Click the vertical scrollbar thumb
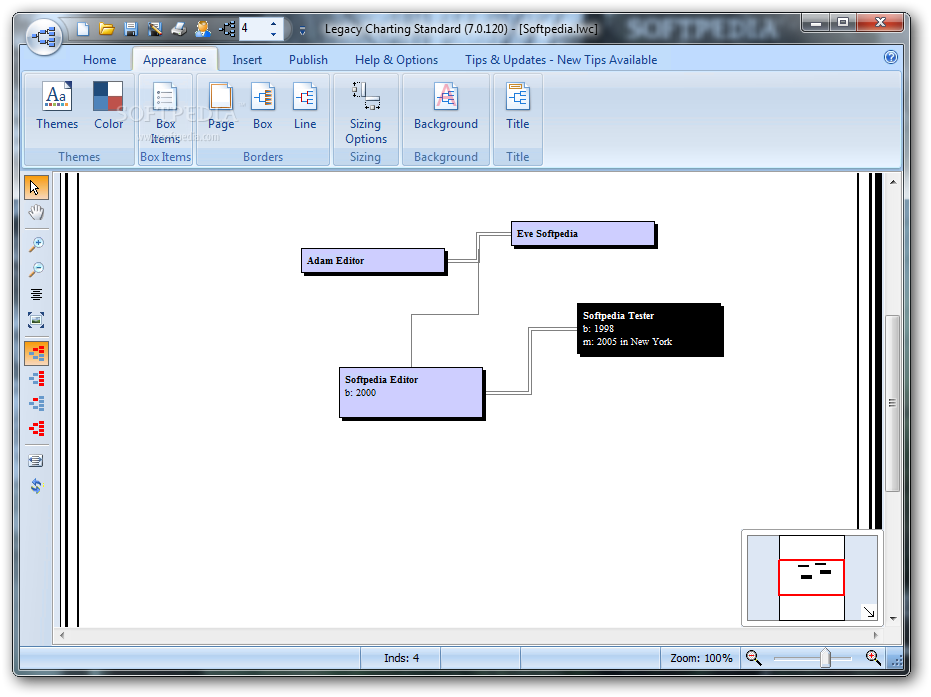The image size is (931, 697). [892, 403]
